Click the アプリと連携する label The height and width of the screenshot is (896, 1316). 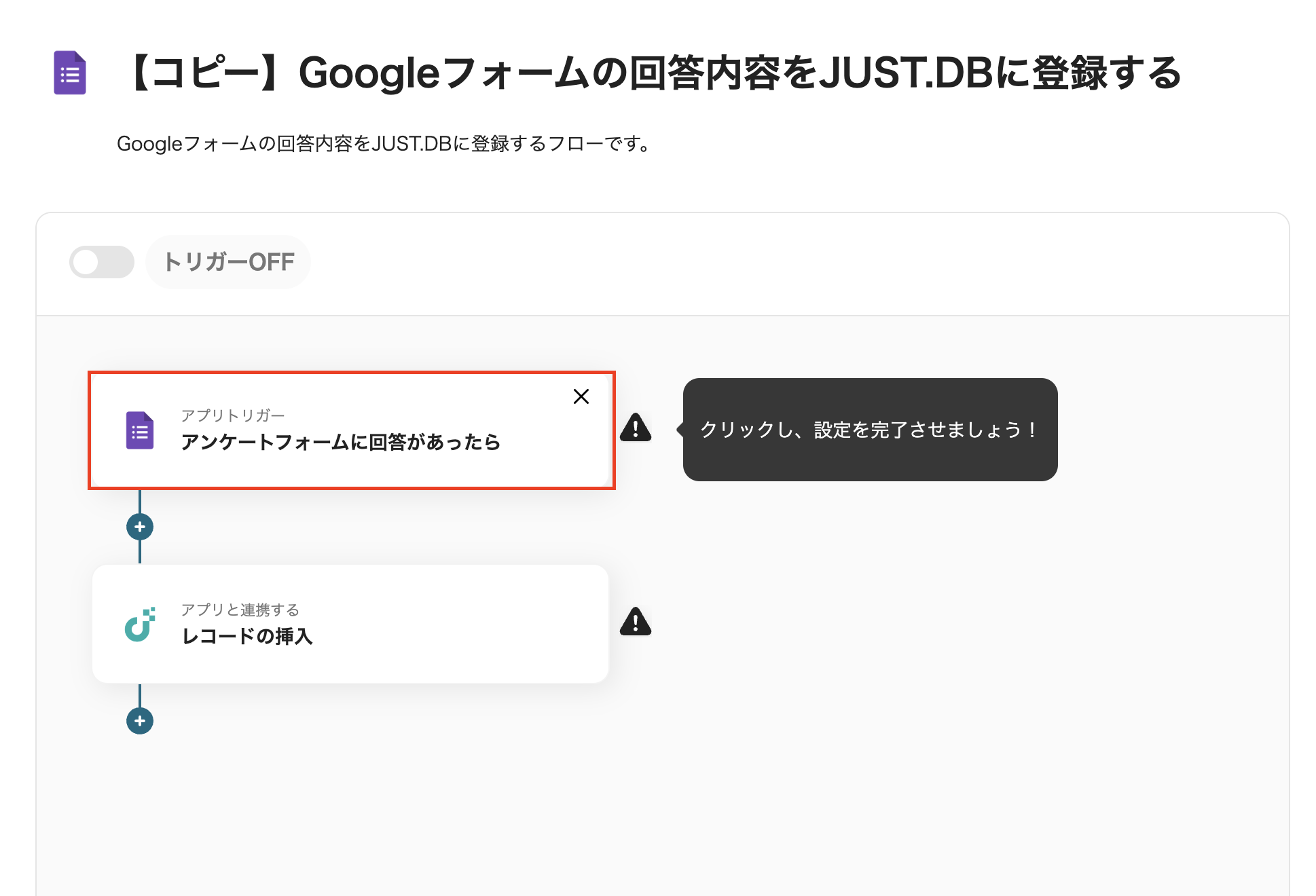[x=240, y=610]
